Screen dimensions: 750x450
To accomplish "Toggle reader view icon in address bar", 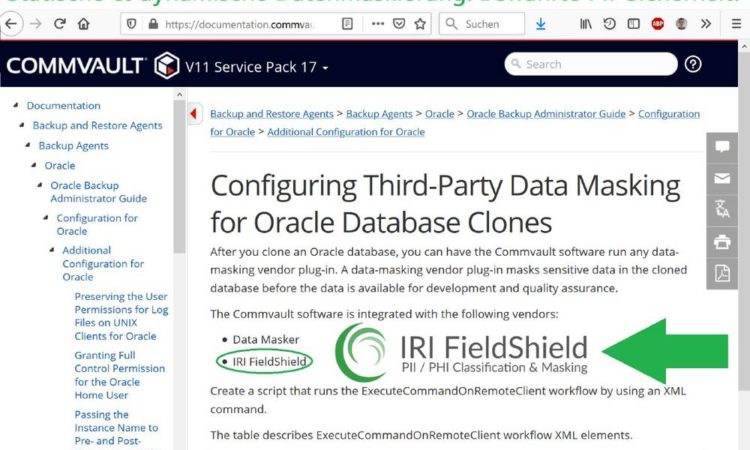I will (348, 24).
